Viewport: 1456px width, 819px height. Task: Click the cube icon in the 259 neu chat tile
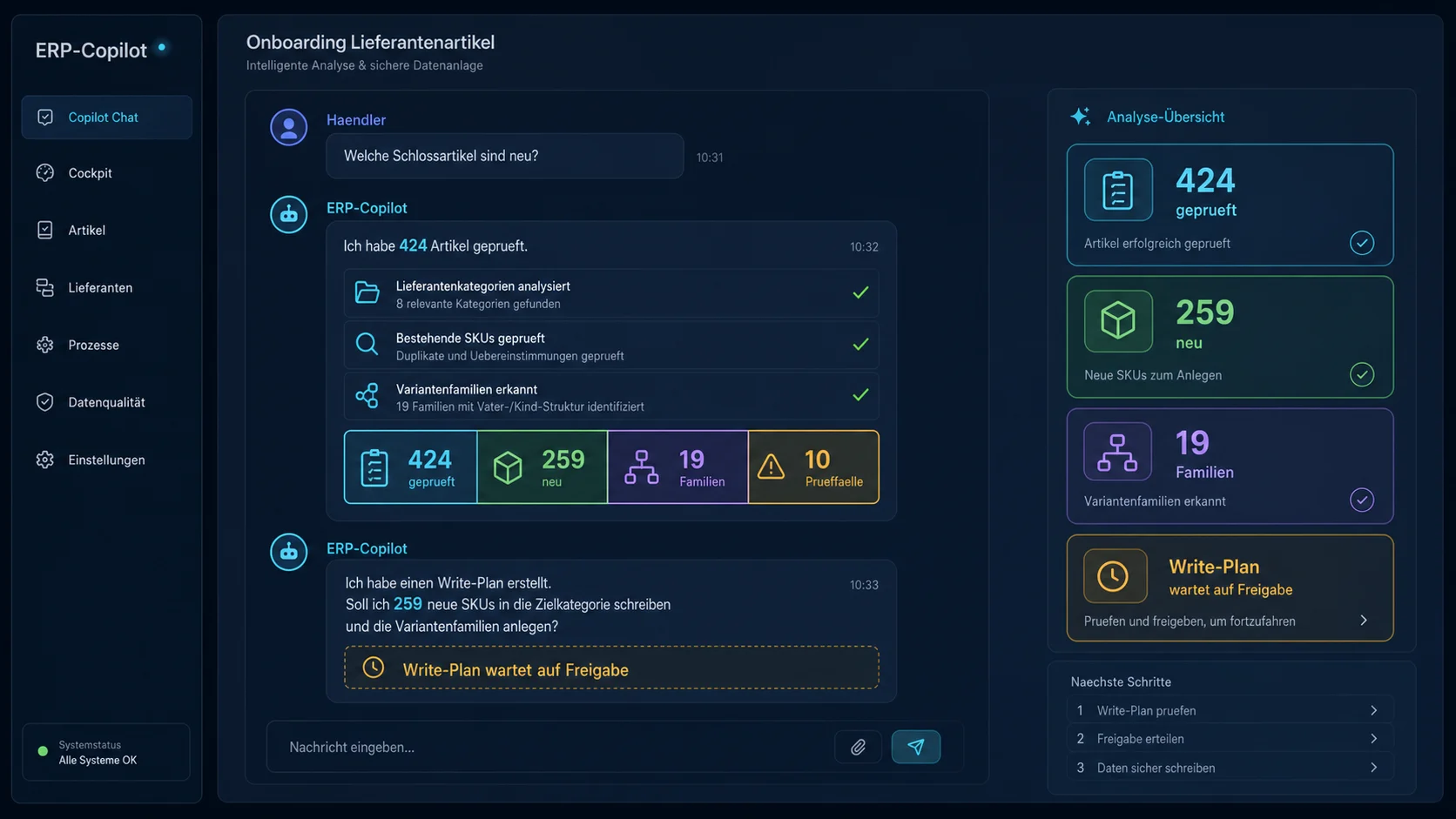(x=508, y=468)
